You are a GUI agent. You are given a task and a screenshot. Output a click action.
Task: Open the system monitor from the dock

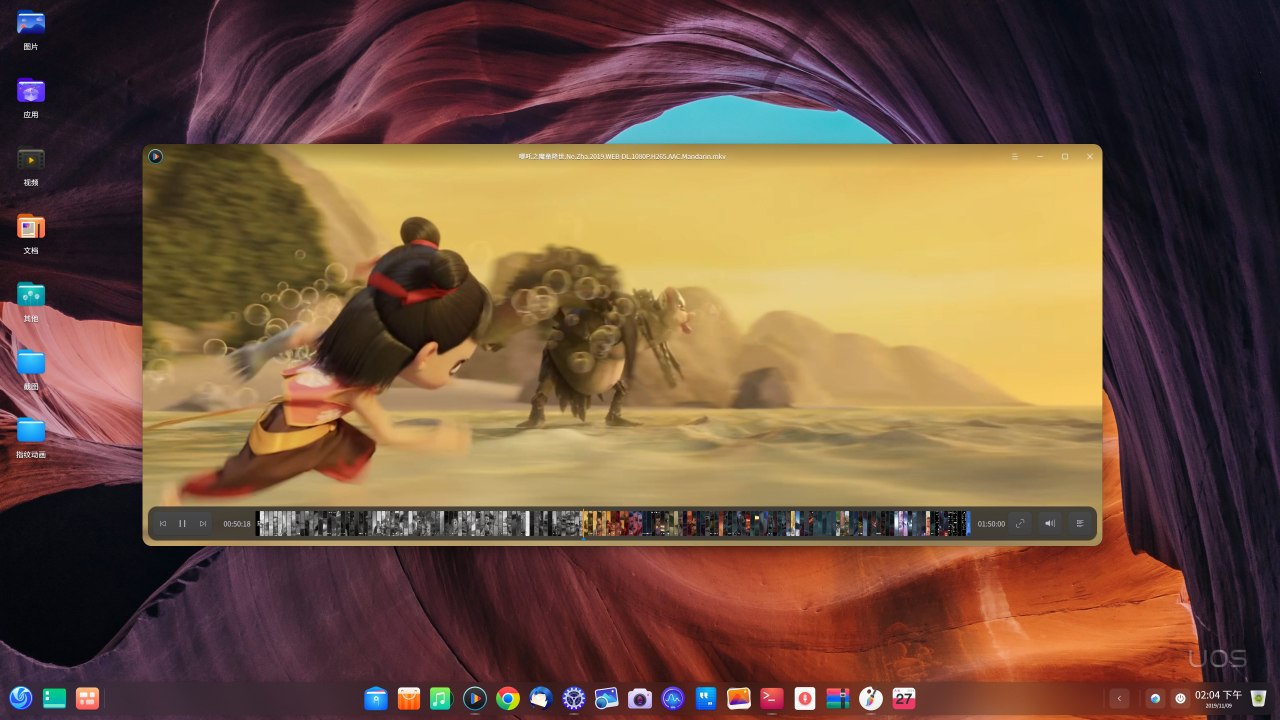pos(673,698)
